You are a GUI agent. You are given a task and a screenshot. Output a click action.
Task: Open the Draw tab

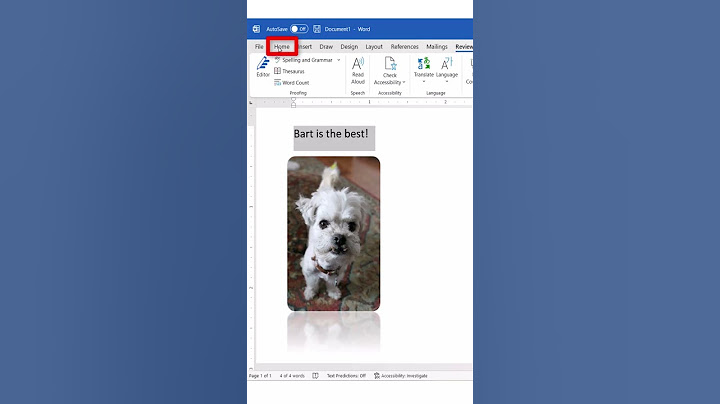point(326,47)
